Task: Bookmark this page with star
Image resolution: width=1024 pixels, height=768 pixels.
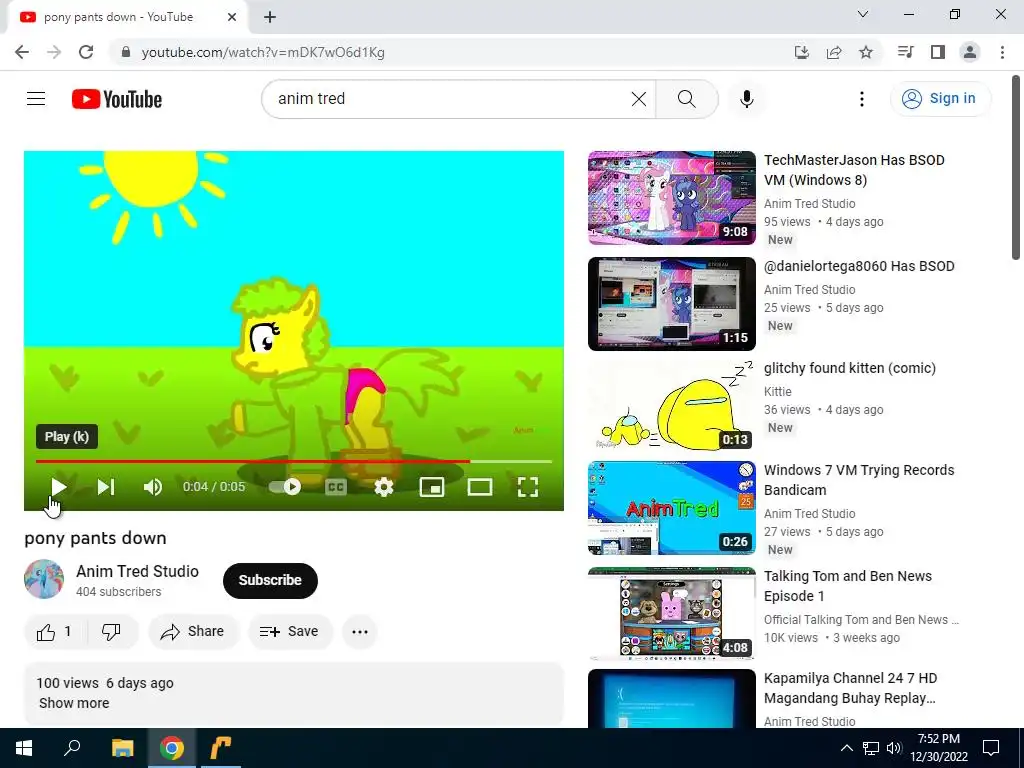Action: (x=865, y=52)
